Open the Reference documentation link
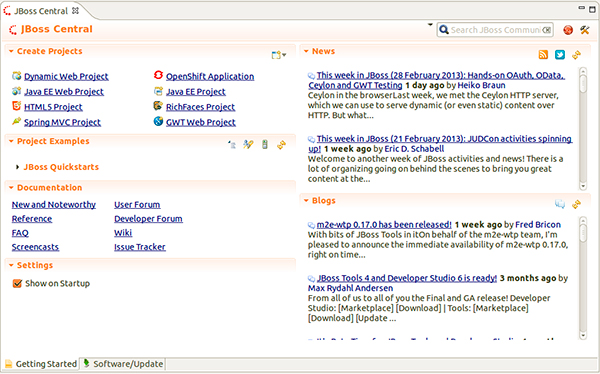The height and width of the screenshot is (374, 600). tap(32, 219)
